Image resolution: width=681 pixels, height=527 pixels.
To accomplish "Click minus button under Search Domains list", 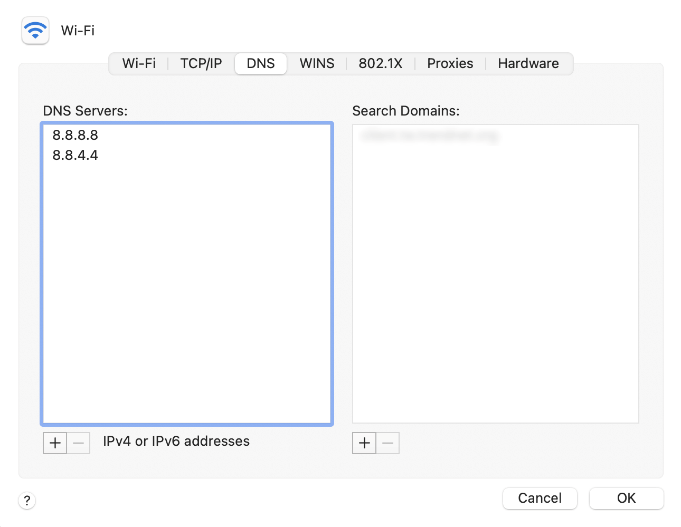I will coord(388,442).
